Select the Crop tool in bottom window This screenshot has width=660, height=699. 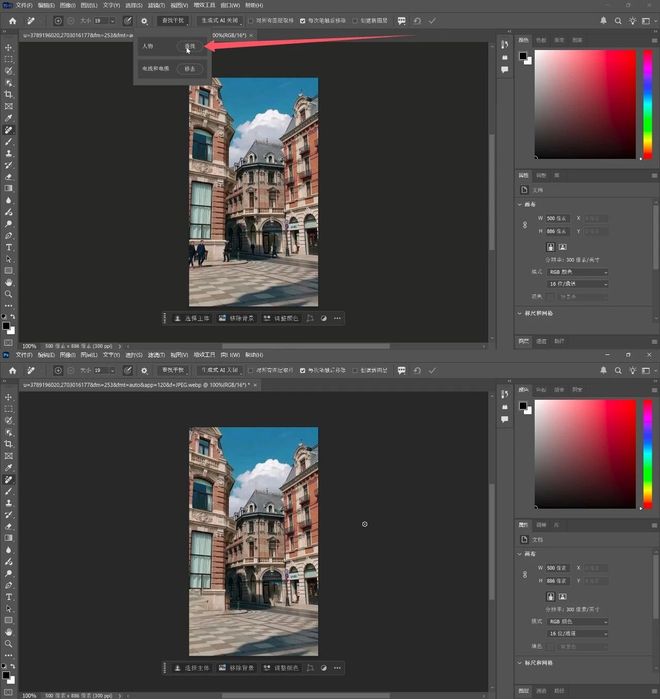pos(8,444)
